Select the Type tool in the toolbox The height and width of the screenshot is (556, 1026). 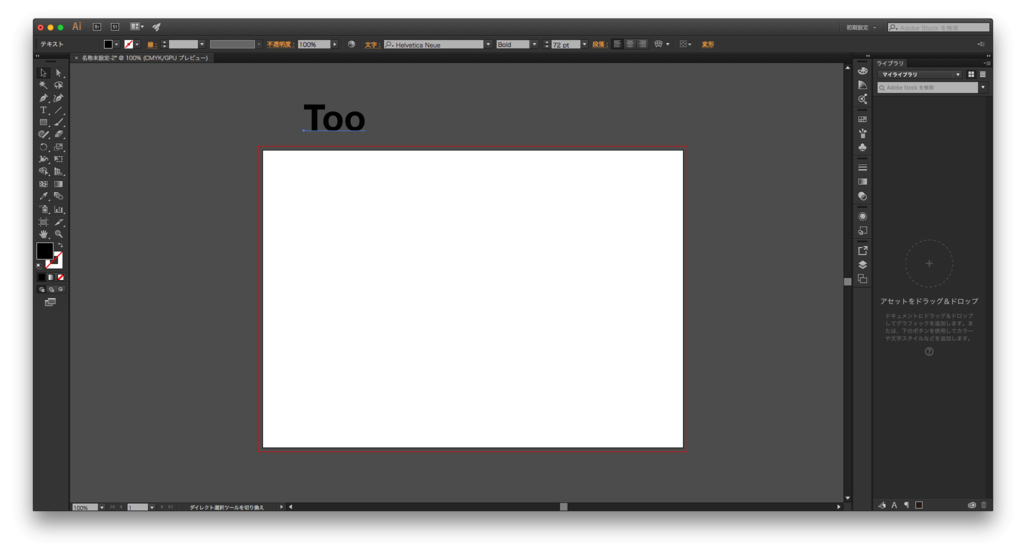[x=43, y=110]
